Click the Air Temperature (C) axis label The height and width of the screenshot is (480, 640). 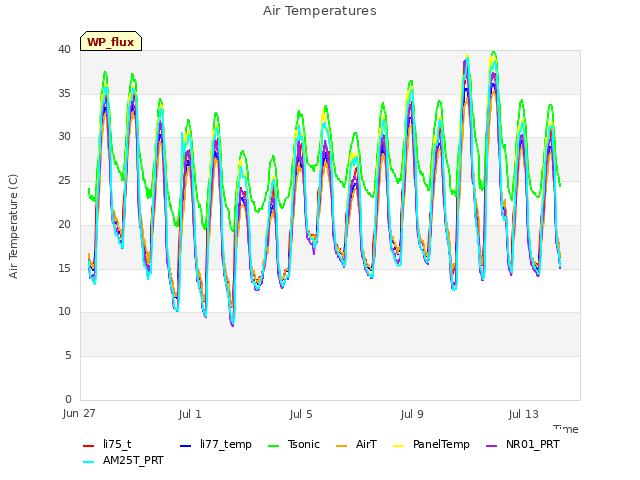click(13, 227)
